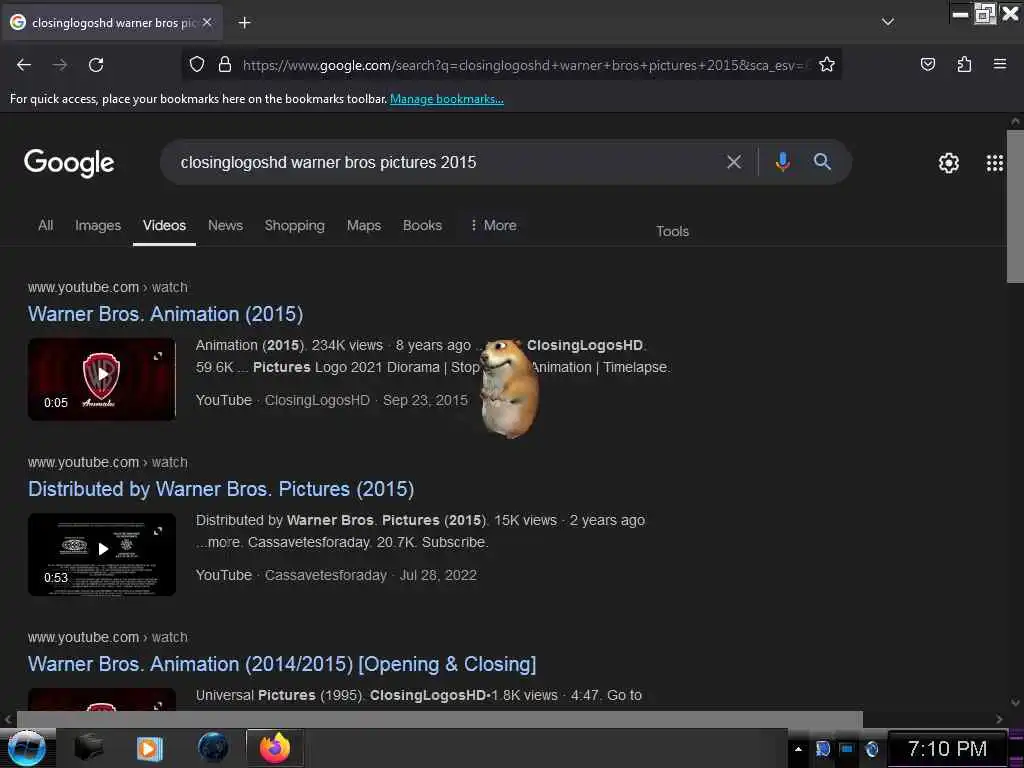Open the Manage bookmarks link
Image resolution: width=1024 pixels, height=768 pixels.
tap(447, 99)
